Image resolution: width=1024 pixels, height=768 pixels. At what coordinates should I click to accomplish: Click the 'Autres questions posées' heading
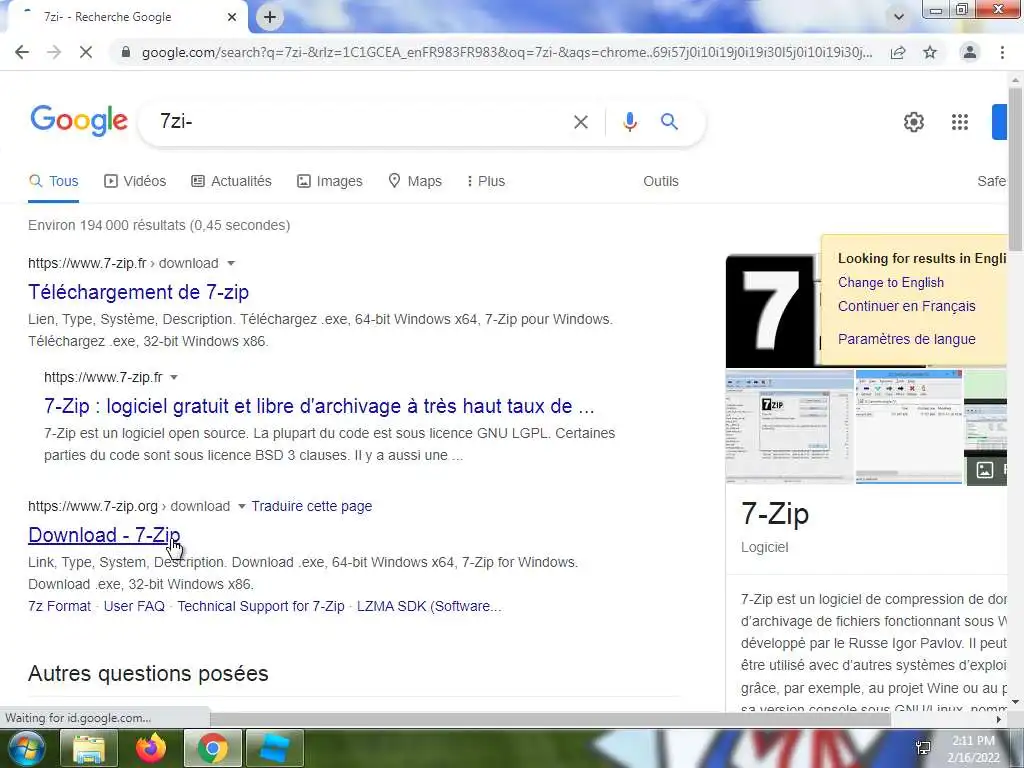148,673
